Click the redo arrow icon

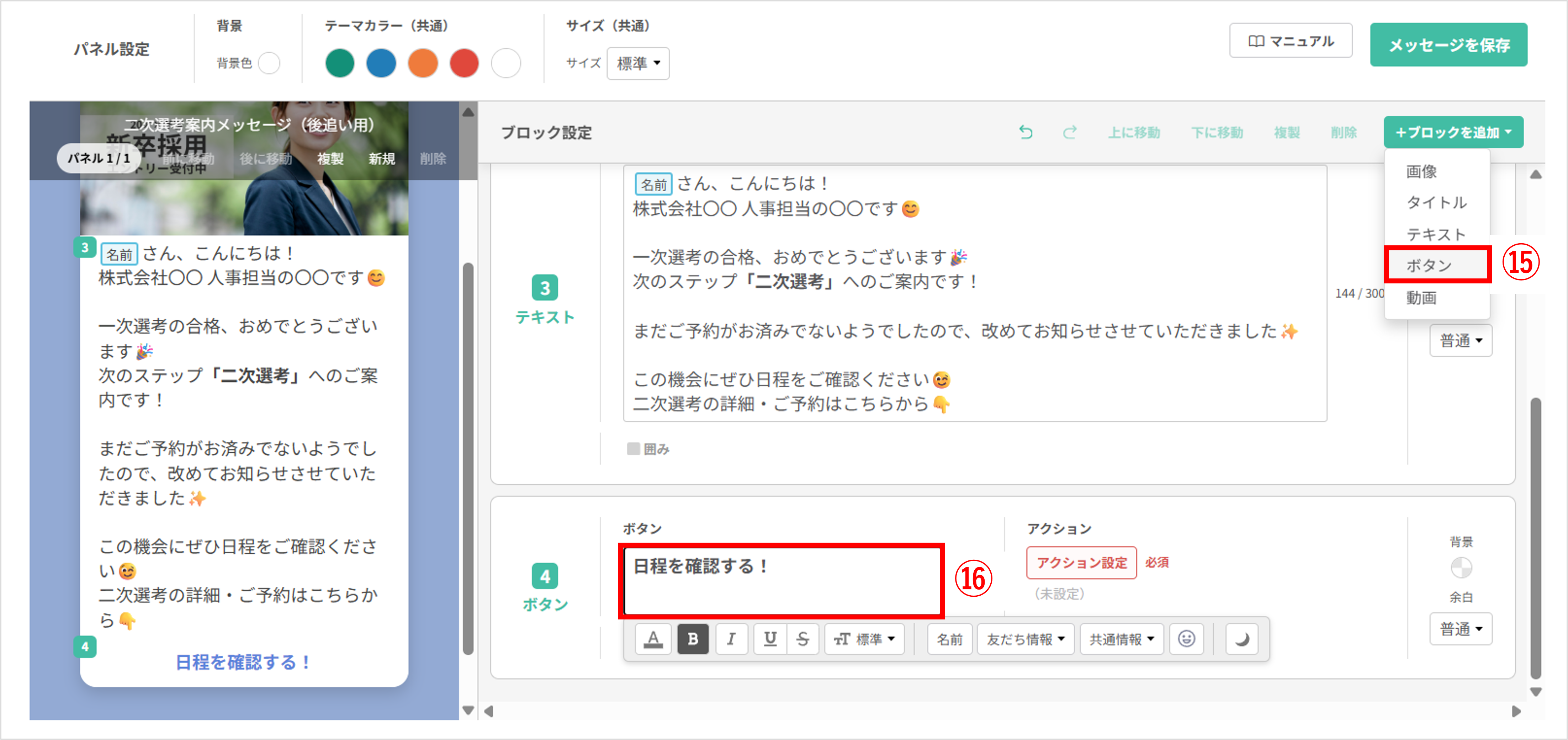coord(1070,132)
